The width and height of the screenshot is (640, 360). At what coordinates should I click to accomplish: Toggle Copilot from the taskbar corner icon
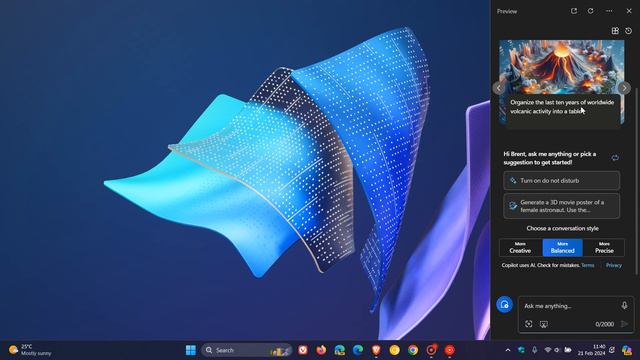pyautogui.click(x=627, y=350)
